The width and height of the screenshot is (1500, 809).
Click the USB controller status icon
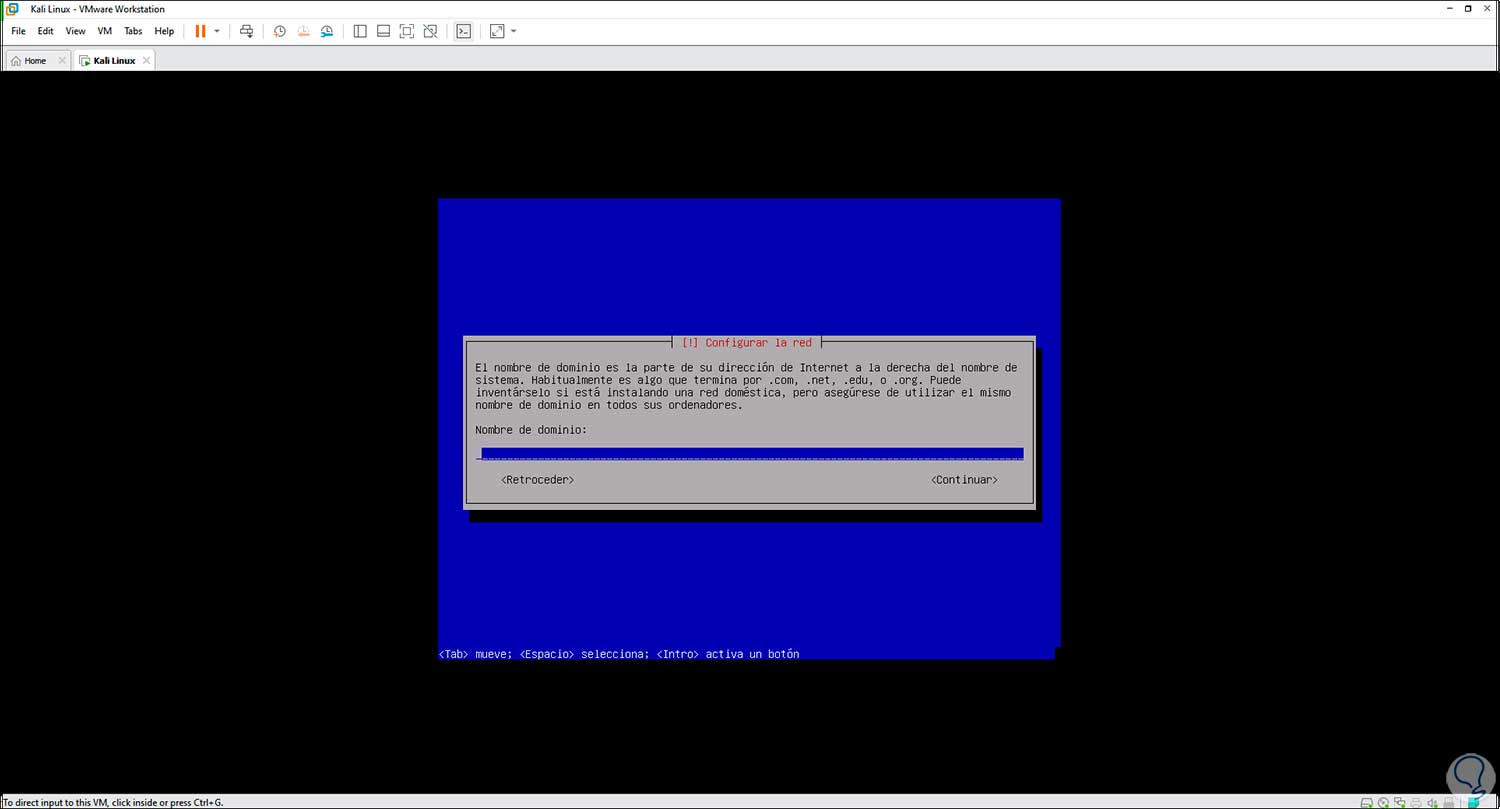click(1447, 802)
